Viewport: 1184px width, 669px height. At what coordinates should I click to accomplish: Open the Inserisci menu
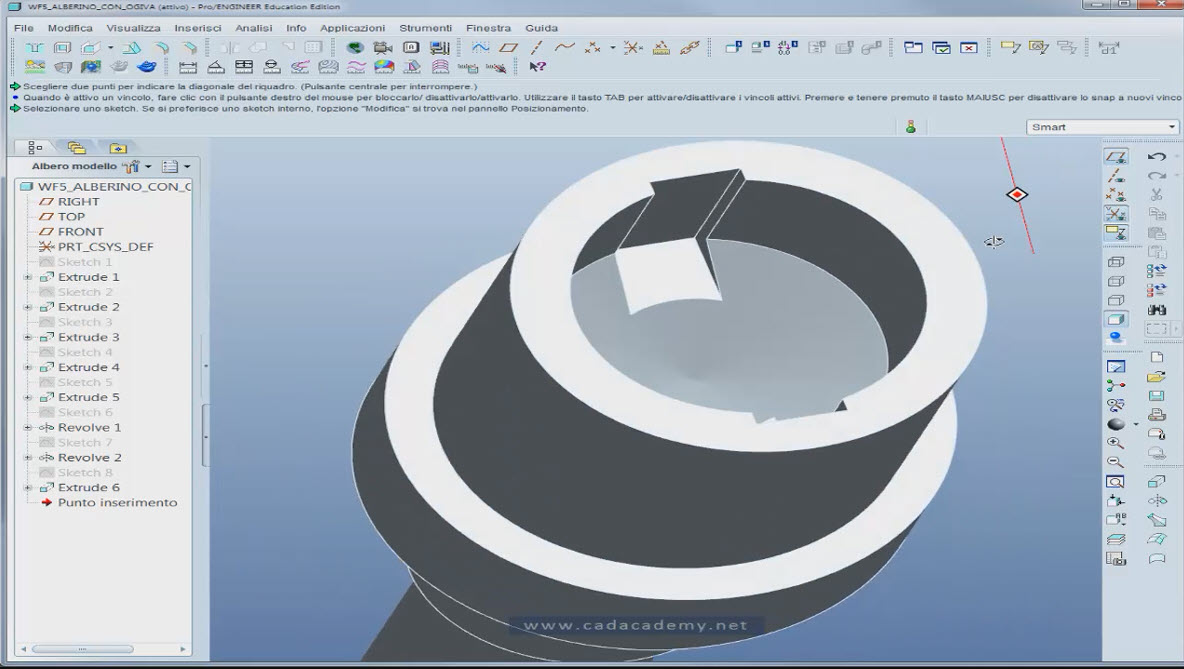(x=198, y=28)
